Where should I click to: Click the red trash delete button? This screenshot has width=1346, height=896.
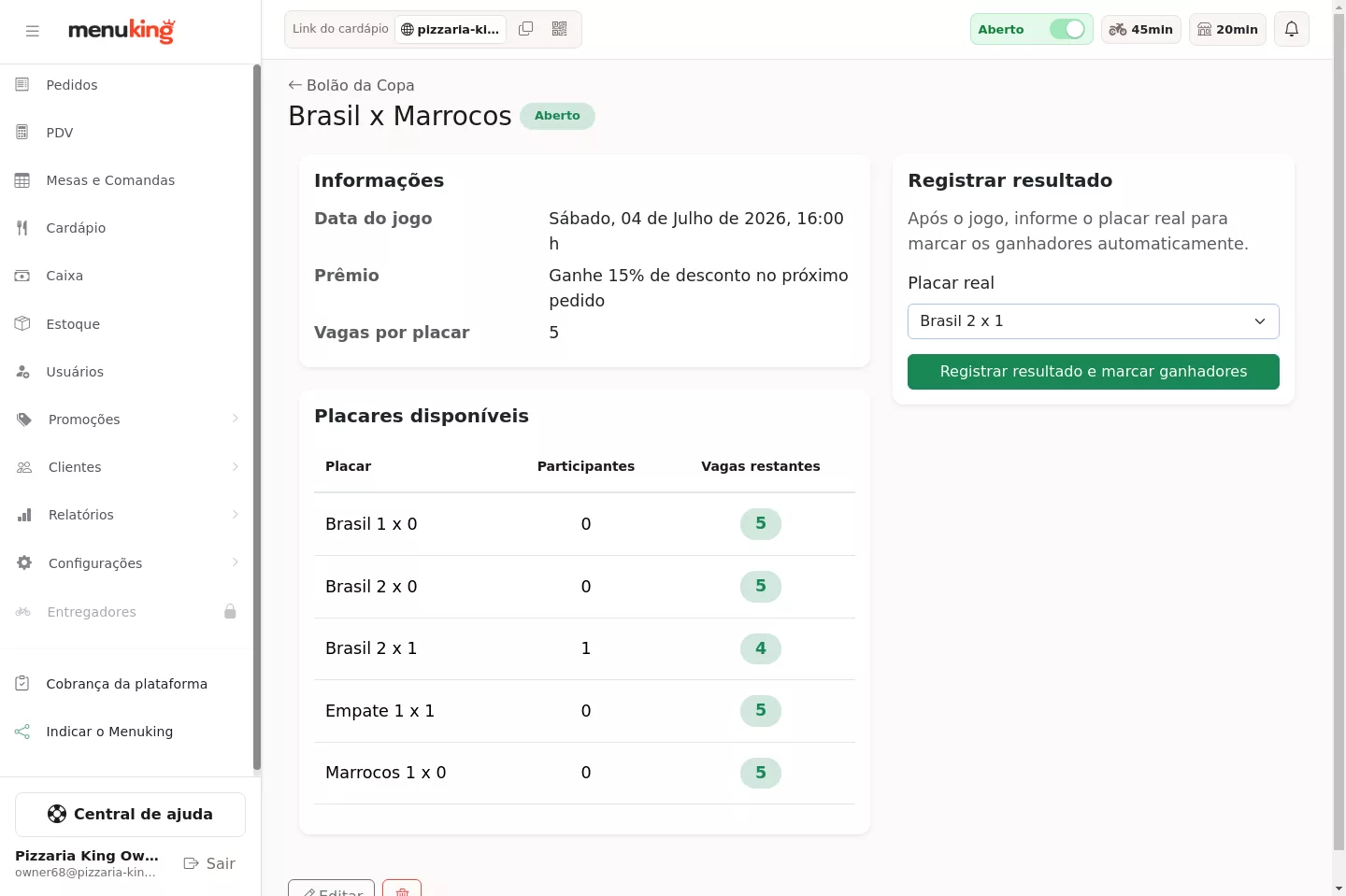point(402,889)
